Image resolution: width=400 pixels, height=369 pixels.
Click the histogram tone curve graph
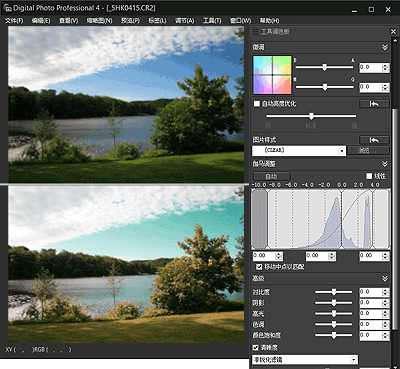coord(321,219)
